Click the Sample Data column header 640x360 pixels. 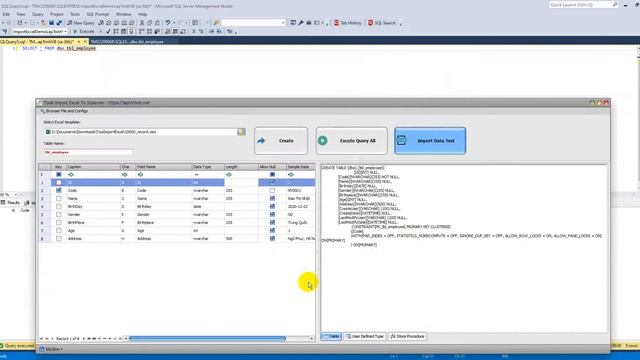click(x=300, y=167)
